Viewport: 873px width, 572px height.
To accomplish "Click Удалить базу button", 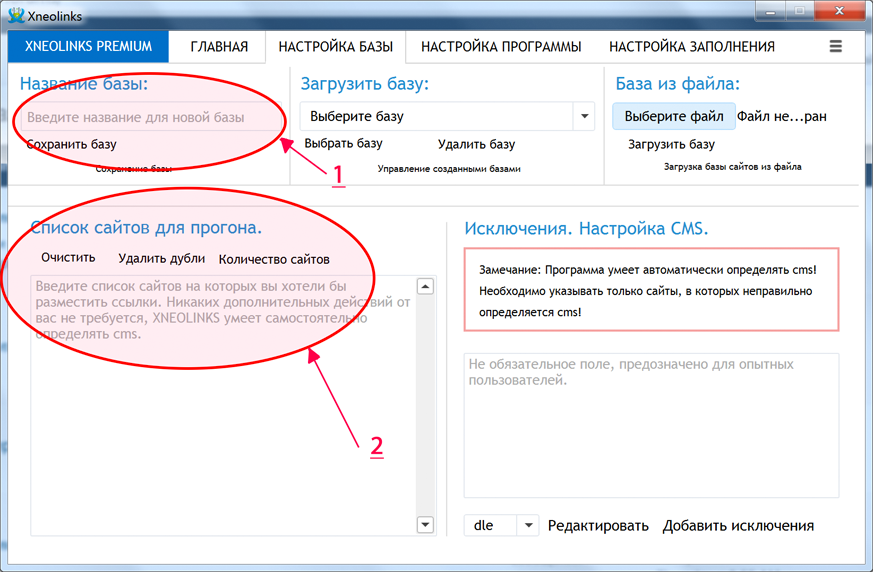I will pyautogui.click(x=477, y=144).
